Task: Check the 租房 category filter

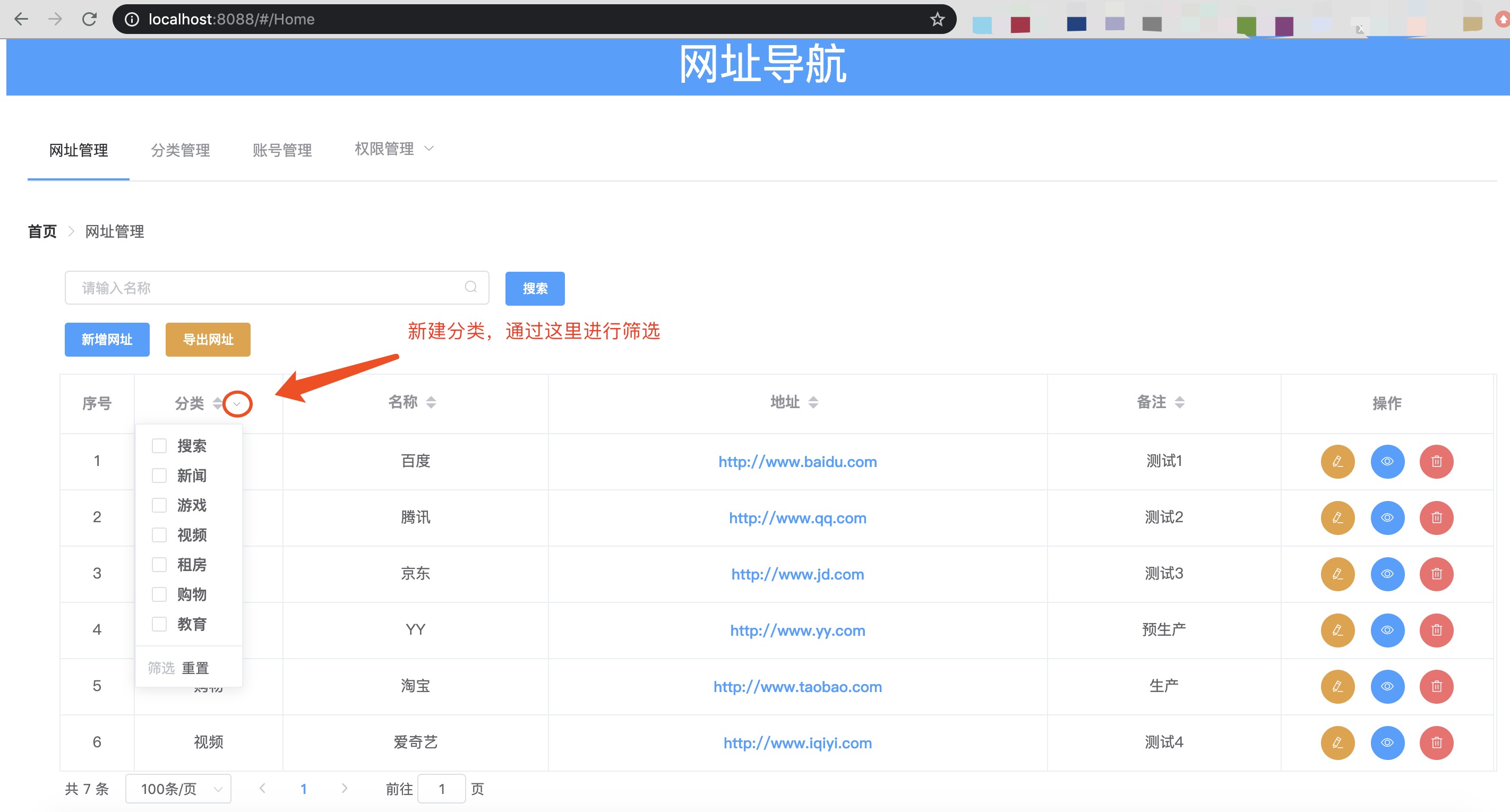Action: (x=159, y=565)
